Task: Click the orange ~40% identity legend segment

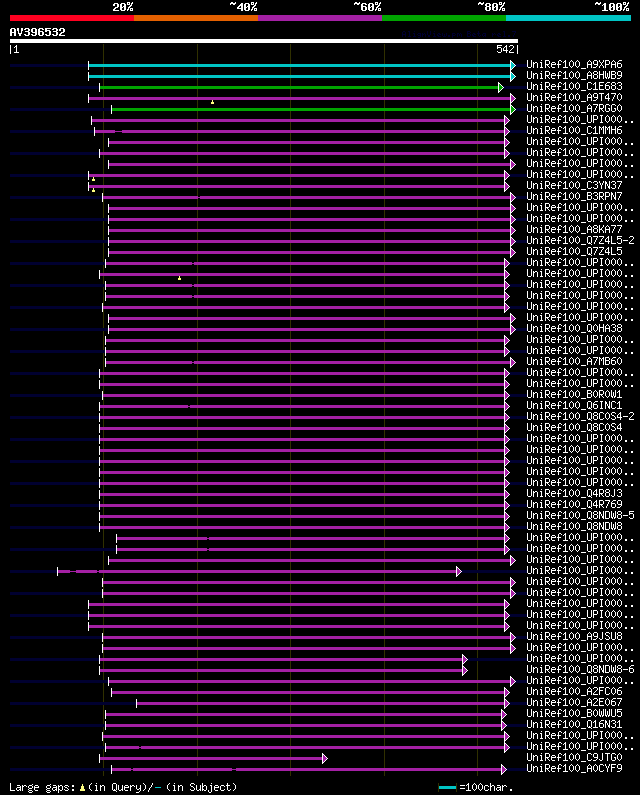Action: (x=196, y=18)
